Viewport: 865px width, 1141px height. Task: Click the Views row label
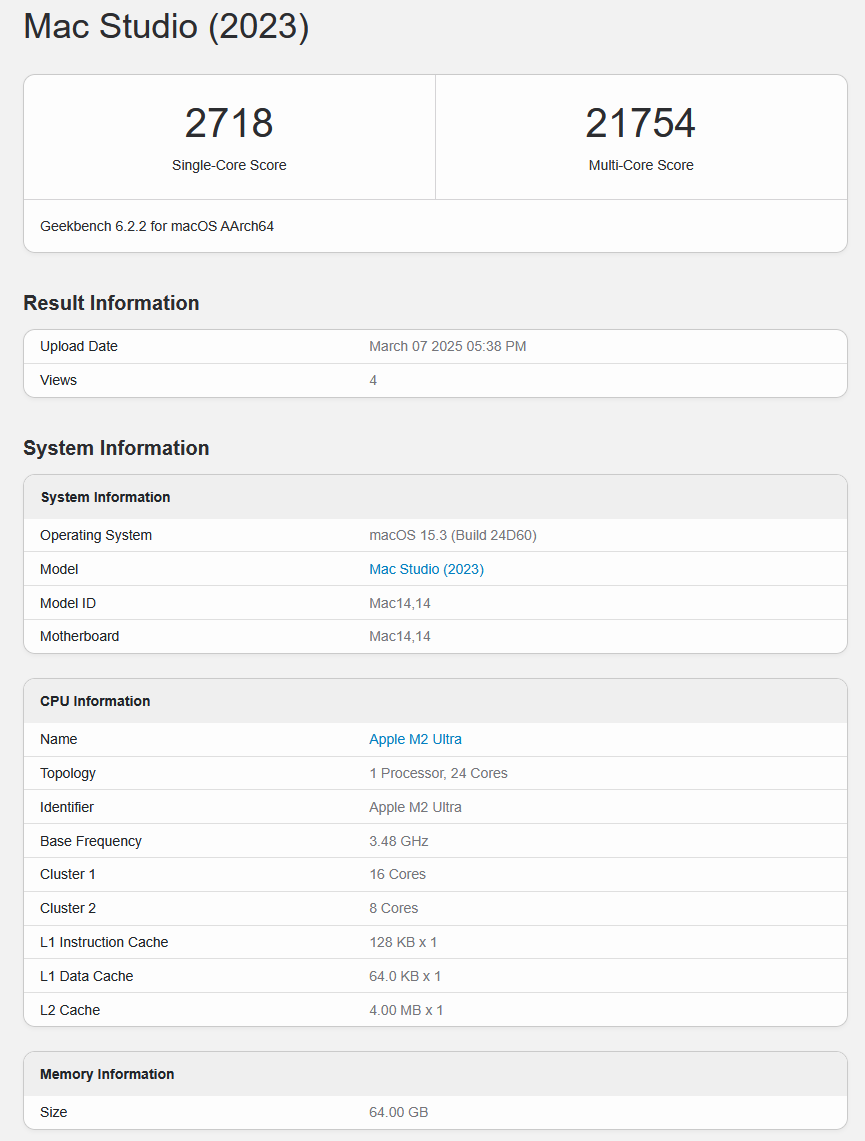pos(58,380)
